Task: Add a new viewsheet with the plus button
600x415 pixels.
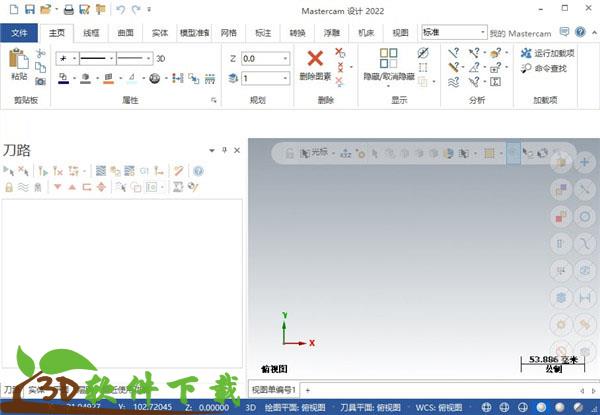Action: pos(308,391)
